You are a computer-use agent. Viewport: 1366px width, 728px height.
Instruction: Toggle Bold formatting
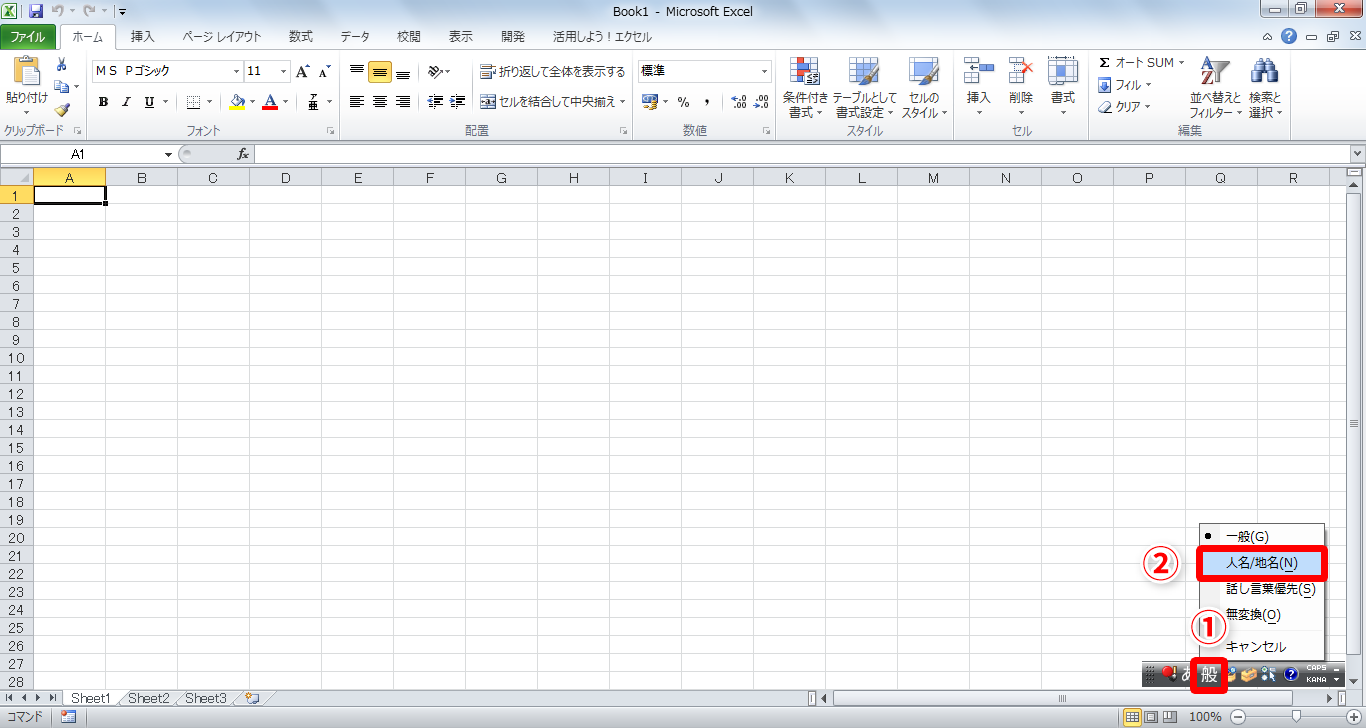[x=104, y=101]
